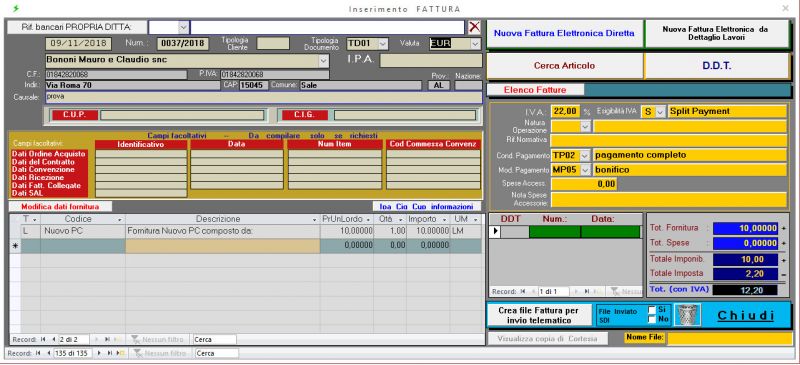Screen dimensions: 800x365
Task: Click the DDT row selector arrow
Action: (x=494, y=232)
